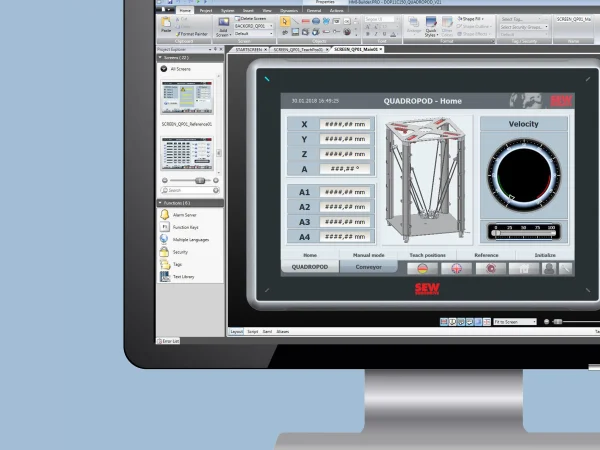
Task: Click the All Screens icon
Action: coord(164,69)
